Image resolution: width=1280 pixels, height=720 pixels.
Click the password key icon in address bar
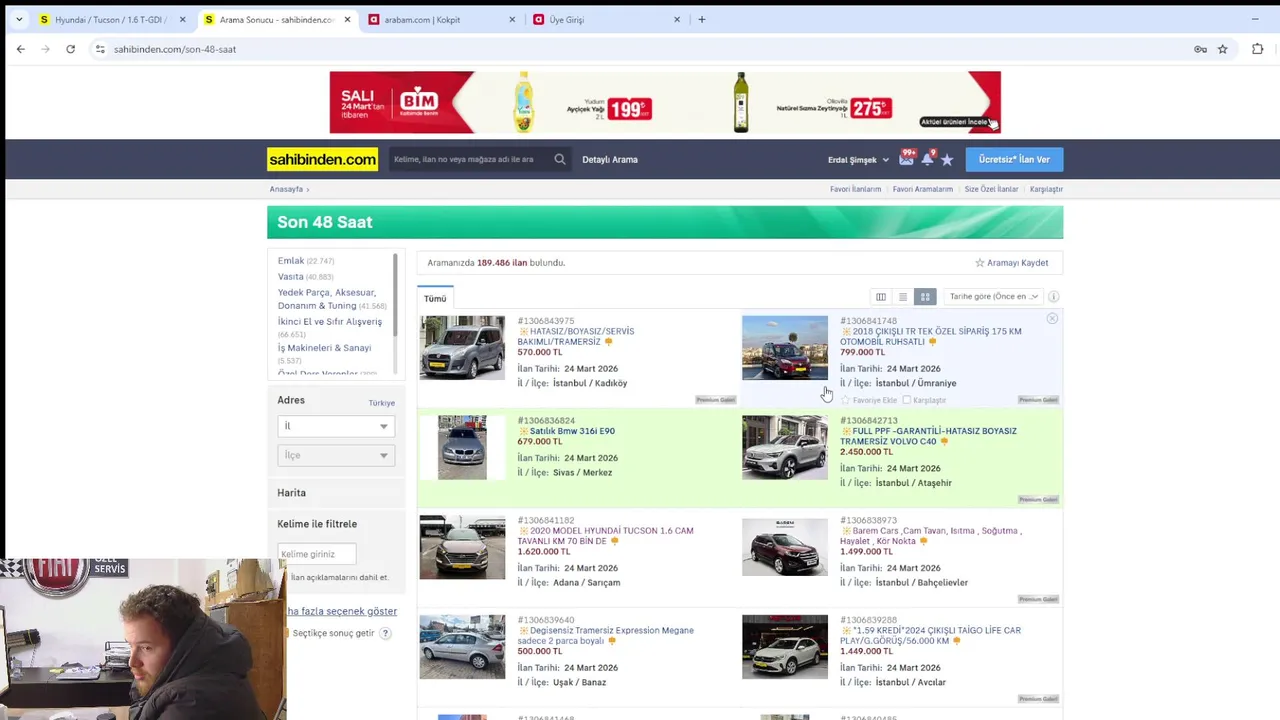tap(1200, 49)
